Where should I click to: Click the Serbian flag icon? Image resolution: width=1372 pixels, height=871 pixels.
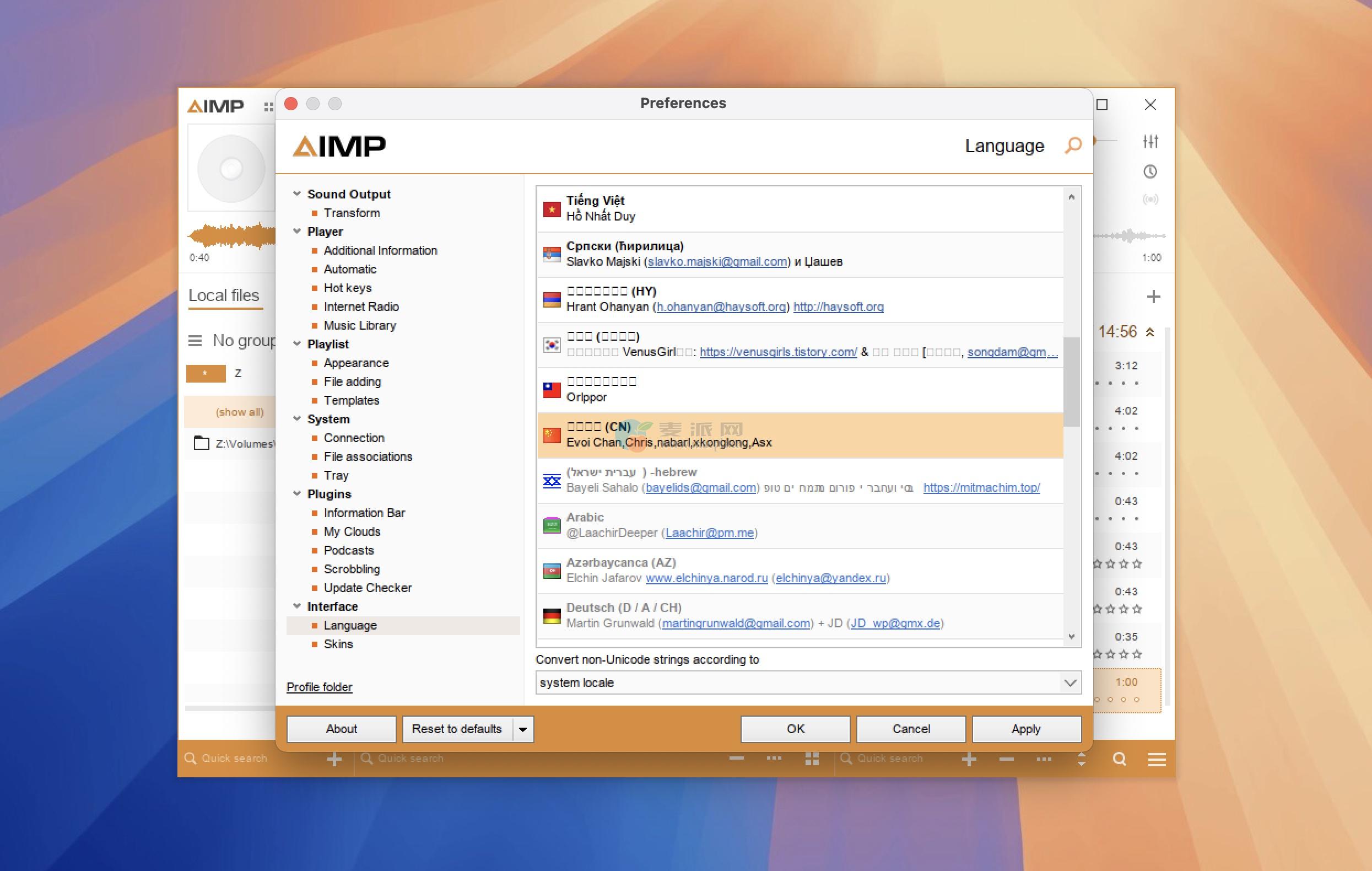coord(552,254)
